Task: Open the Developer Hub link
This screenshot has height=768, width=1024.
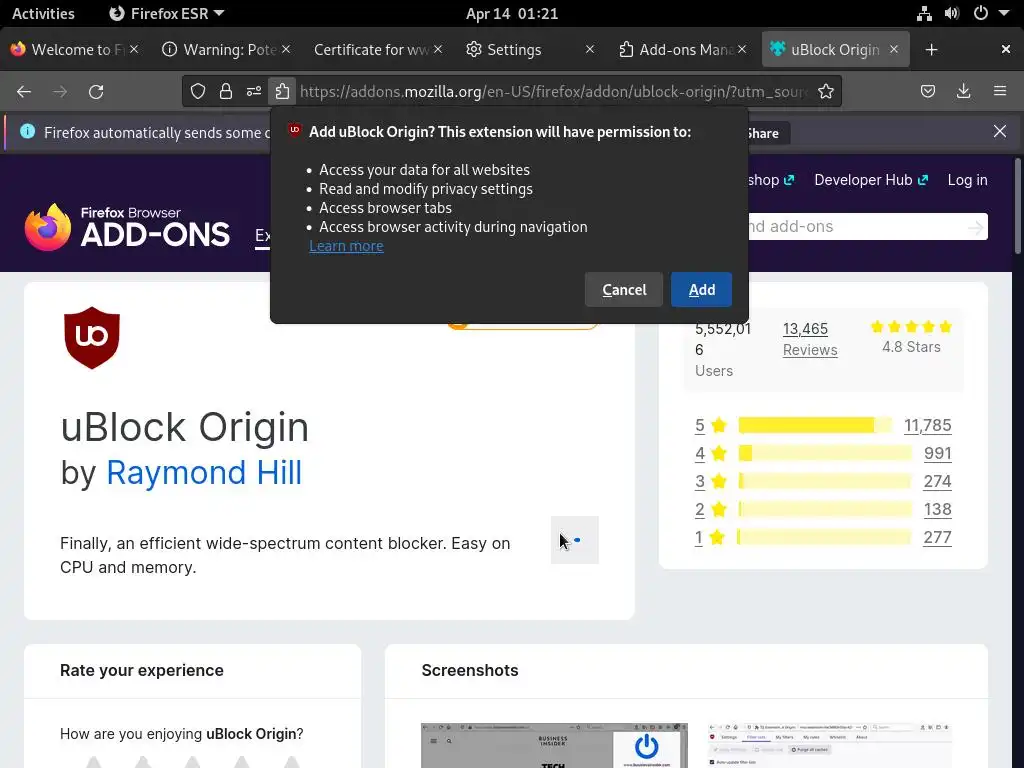Action: click(x=871, y=180)
